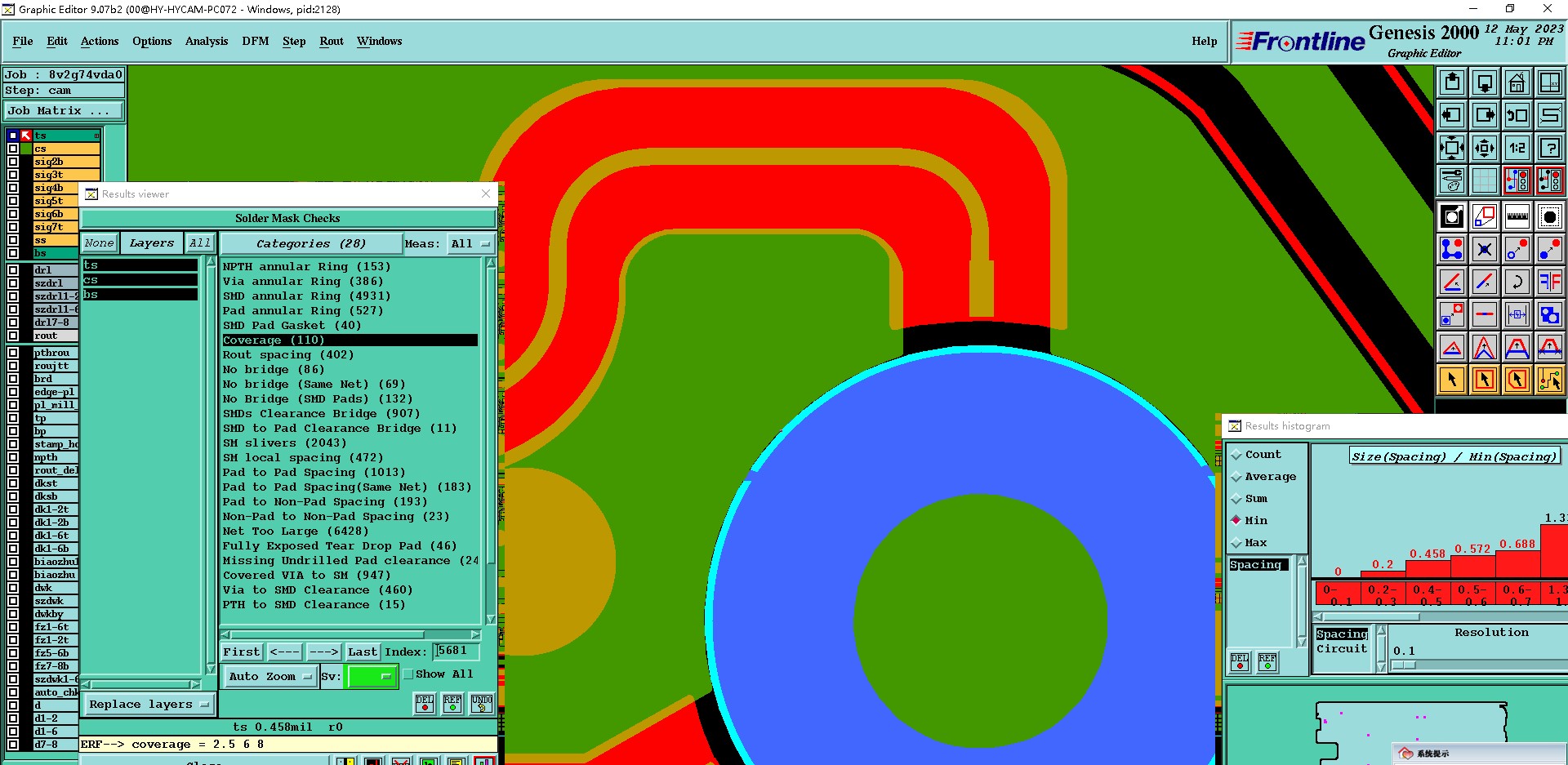Select the rectangle area selection tool
Viewport: 1568px width, 765px height.
tap(1485, 380)
